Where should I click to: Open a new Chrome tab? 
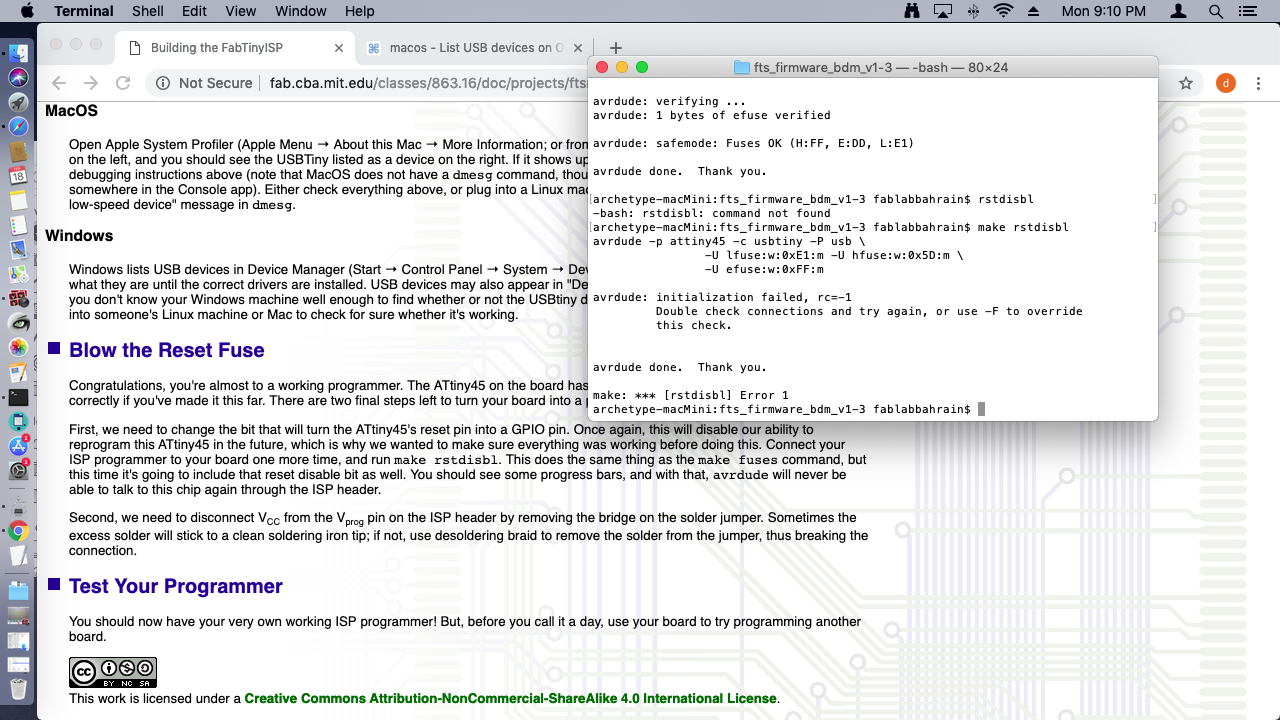click(x=616, y=48)
